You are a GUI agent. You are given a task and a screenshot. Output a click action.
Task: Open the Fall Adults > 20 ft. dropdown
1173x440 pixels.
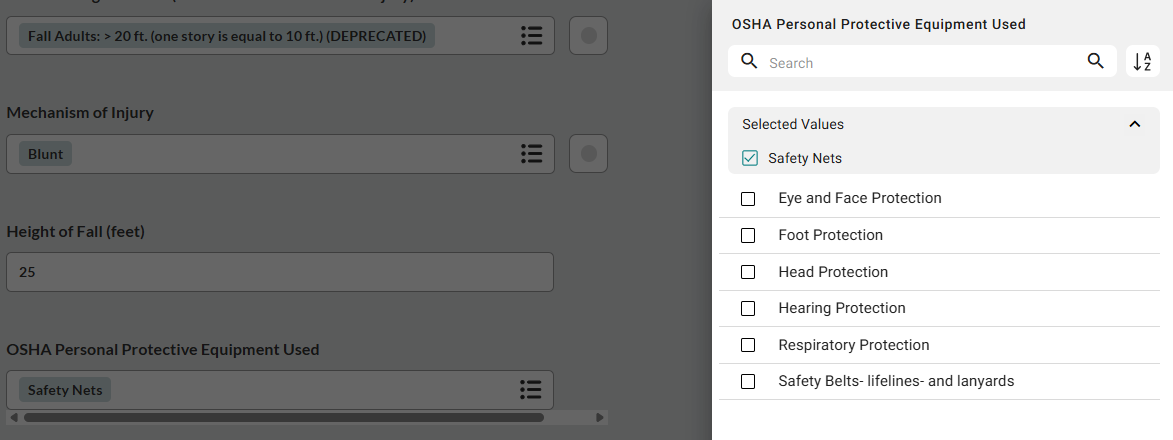(270, 36)
